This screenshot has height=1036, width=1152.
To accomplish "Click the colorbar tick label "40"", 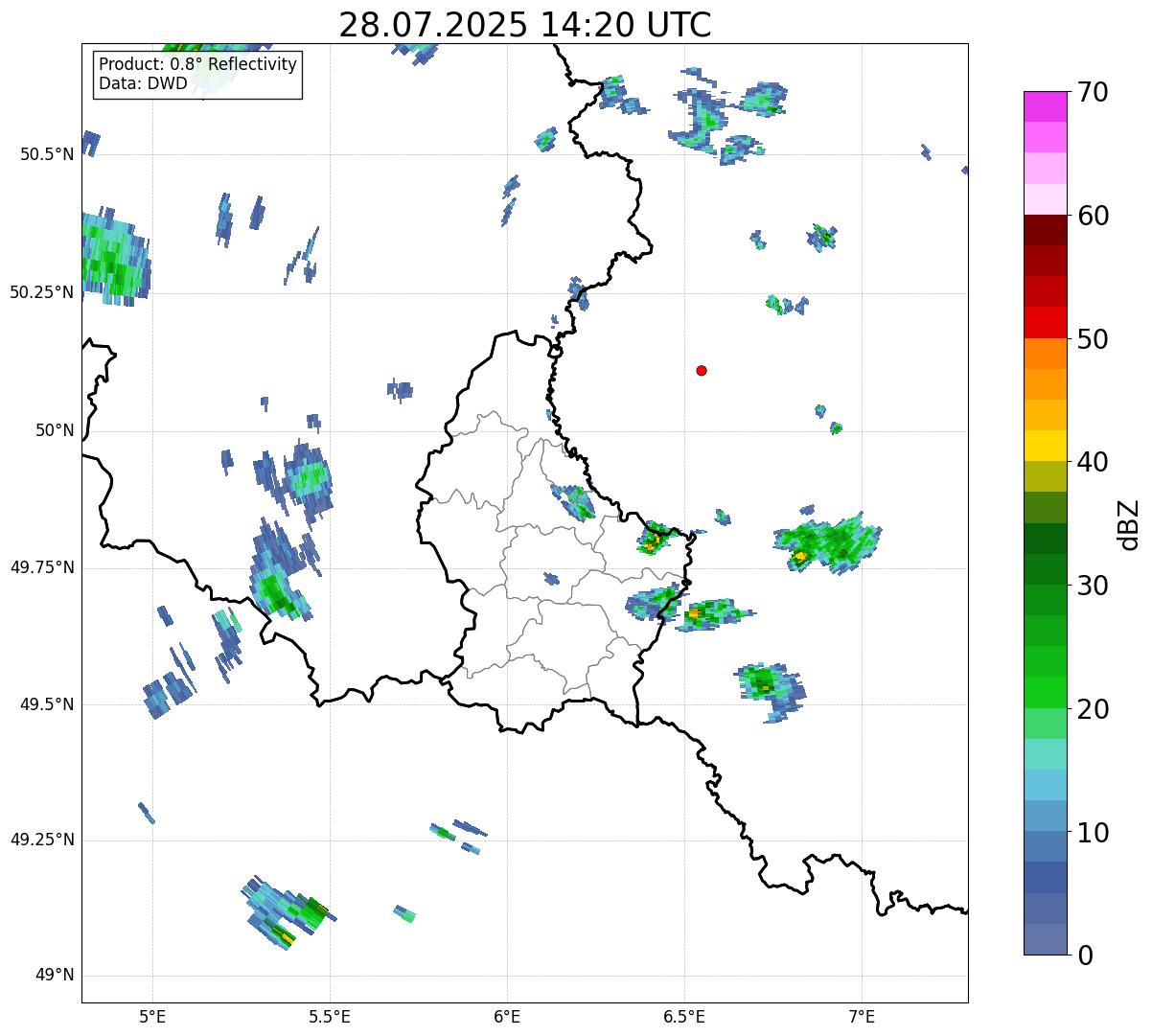I will [1092, 462].
